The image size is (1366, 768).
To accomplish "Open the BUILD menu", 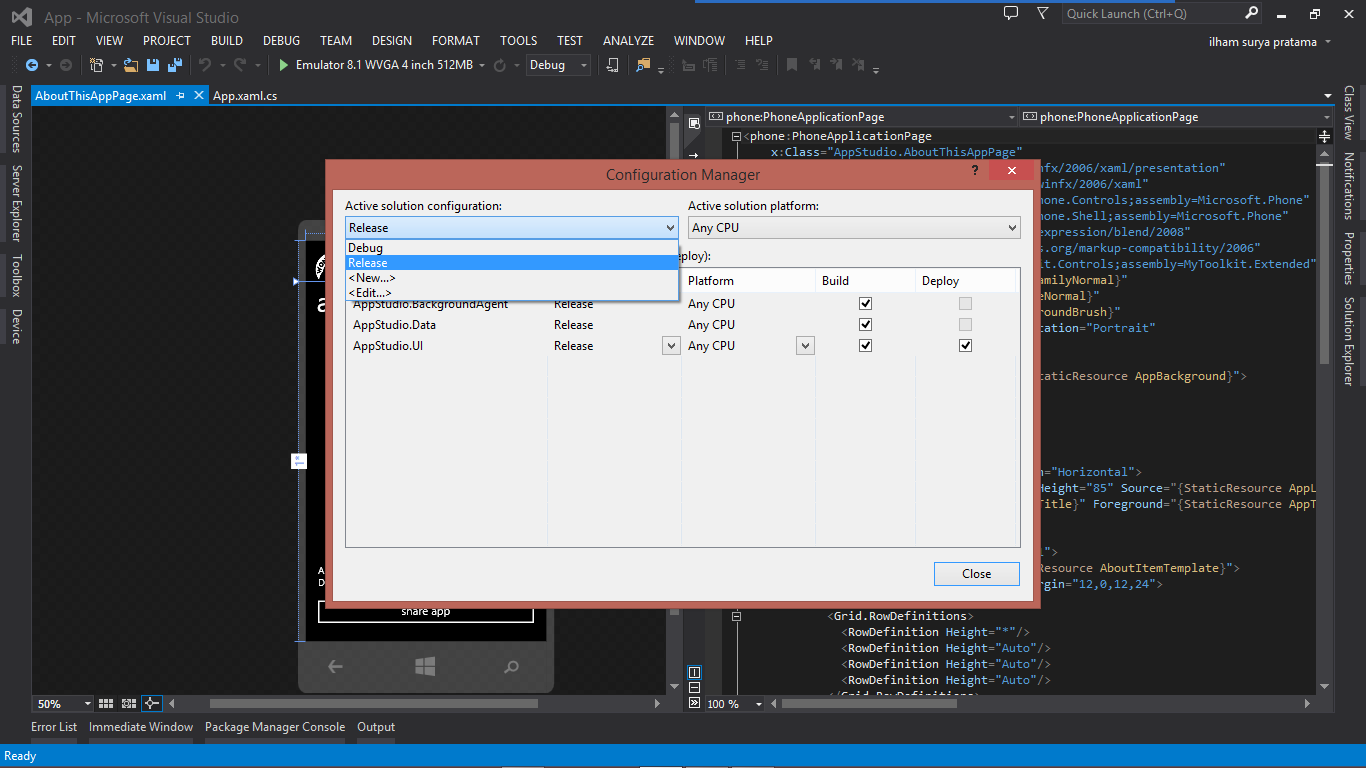I will click(x=226, y=40).
